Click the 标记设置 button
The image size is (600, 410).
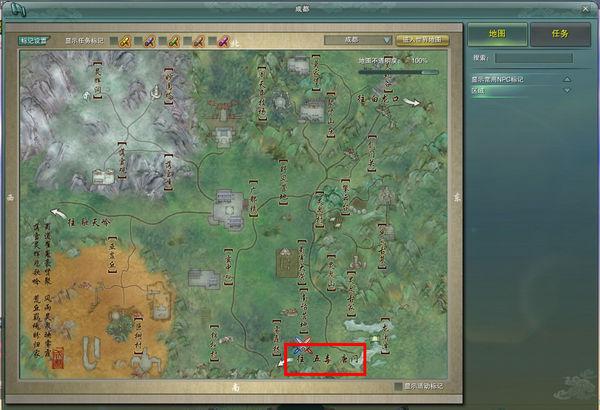[35, 41]
